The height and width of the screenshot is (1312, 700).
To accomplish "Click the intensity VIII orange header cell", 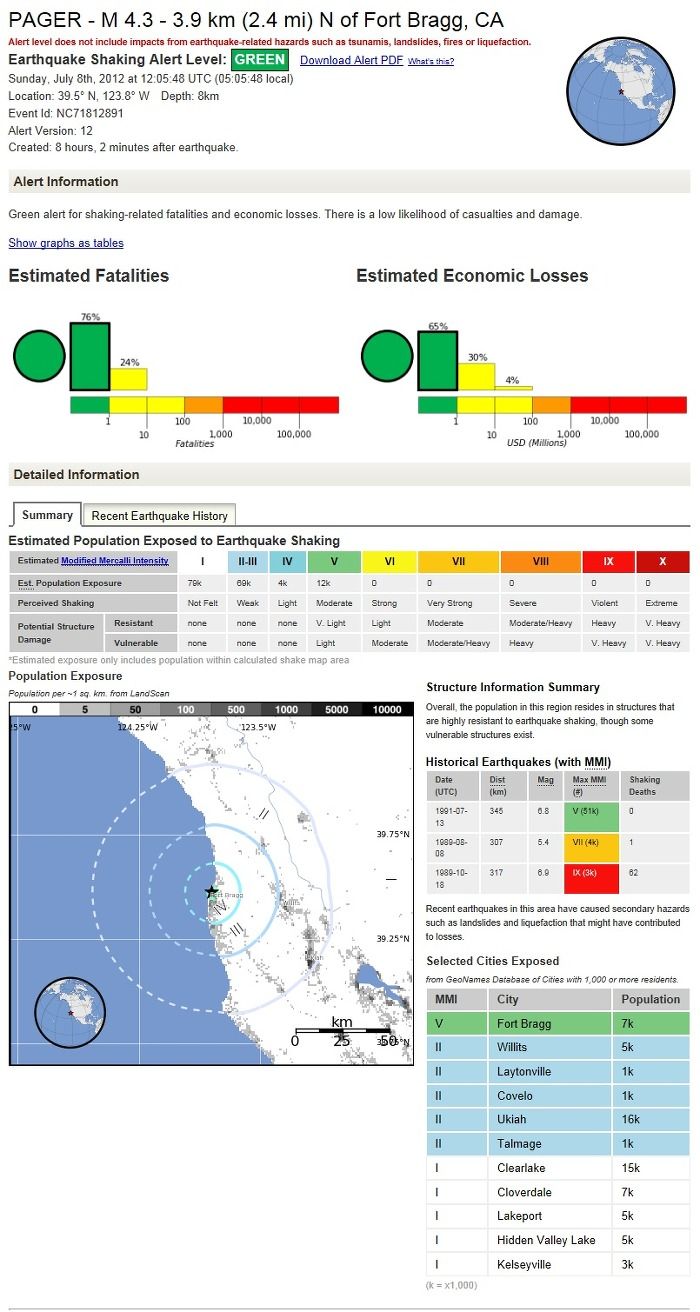I will click(x=541, y=562).
